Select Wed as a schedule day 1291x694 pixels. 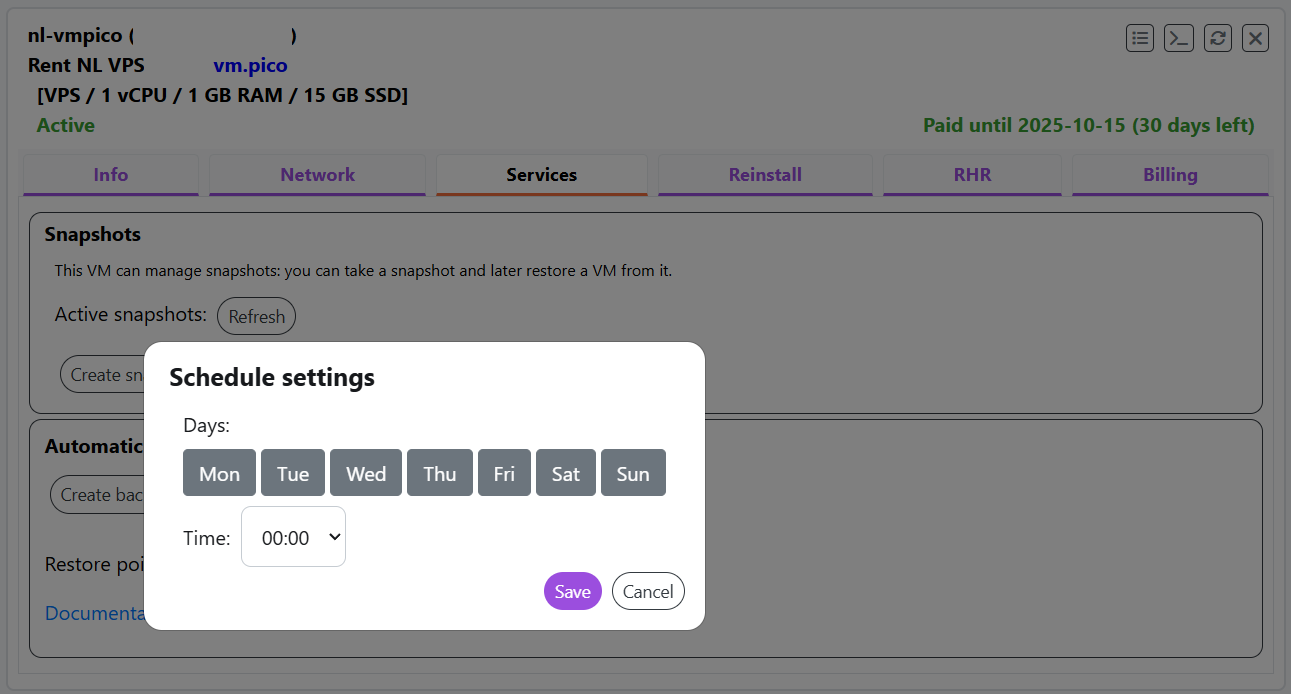coord(366,473)
